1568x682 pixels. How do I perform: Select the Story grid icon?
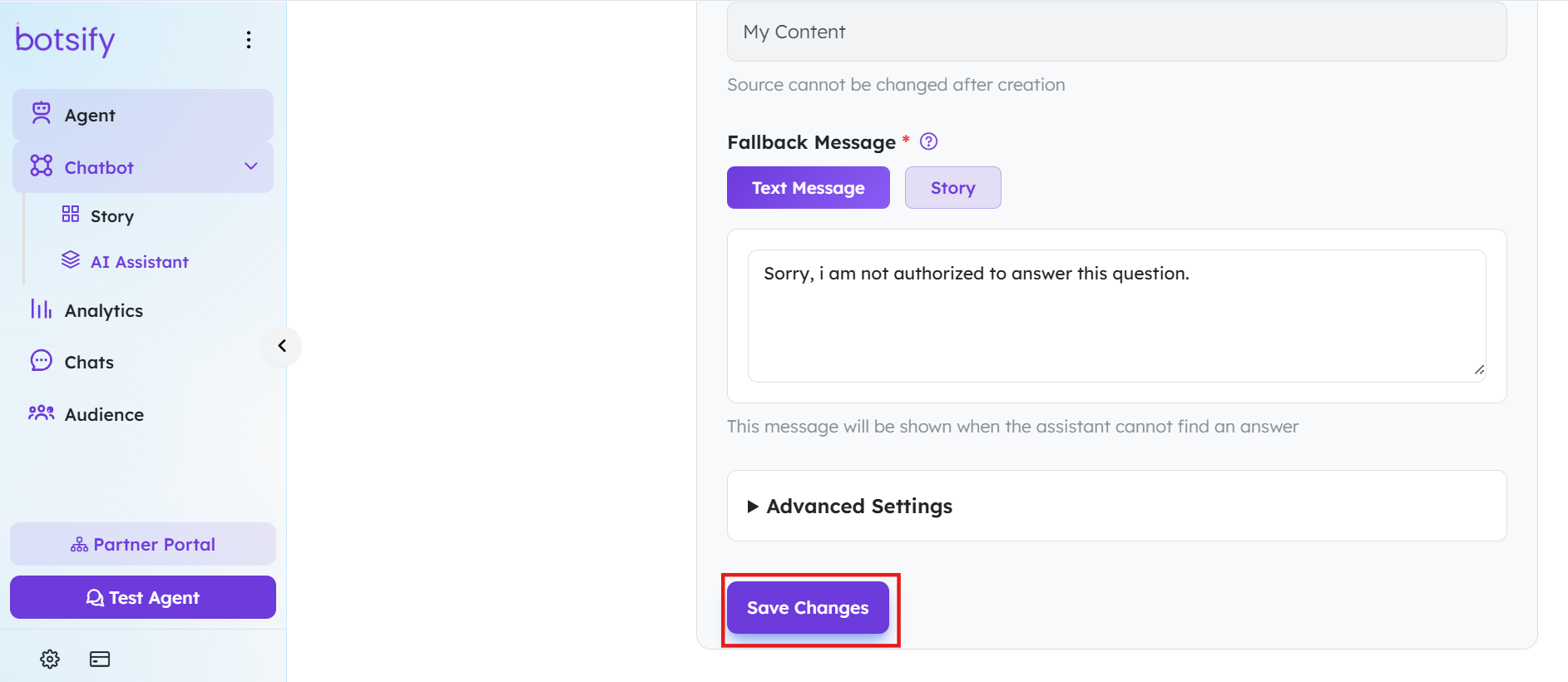click(x=71, y=215)
